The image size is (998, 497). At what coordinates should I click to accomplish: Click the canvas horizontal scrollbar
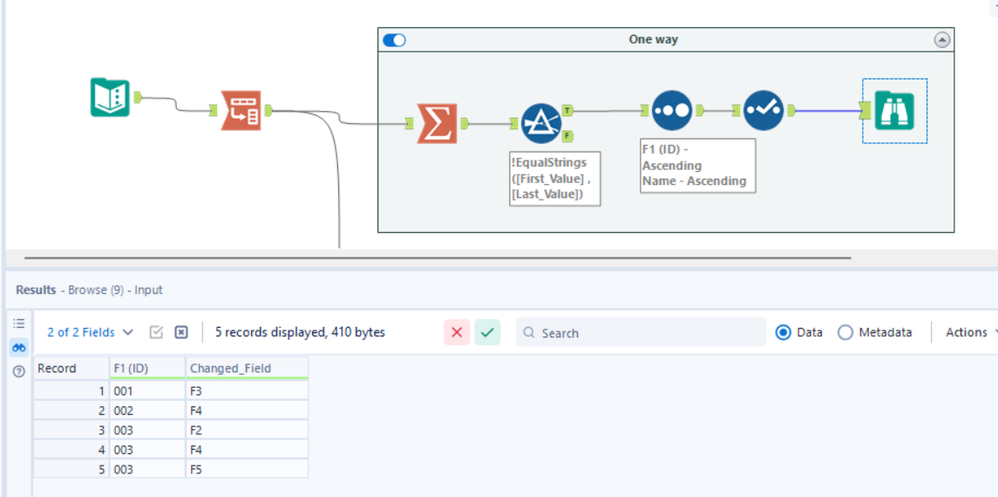point(437,258)
